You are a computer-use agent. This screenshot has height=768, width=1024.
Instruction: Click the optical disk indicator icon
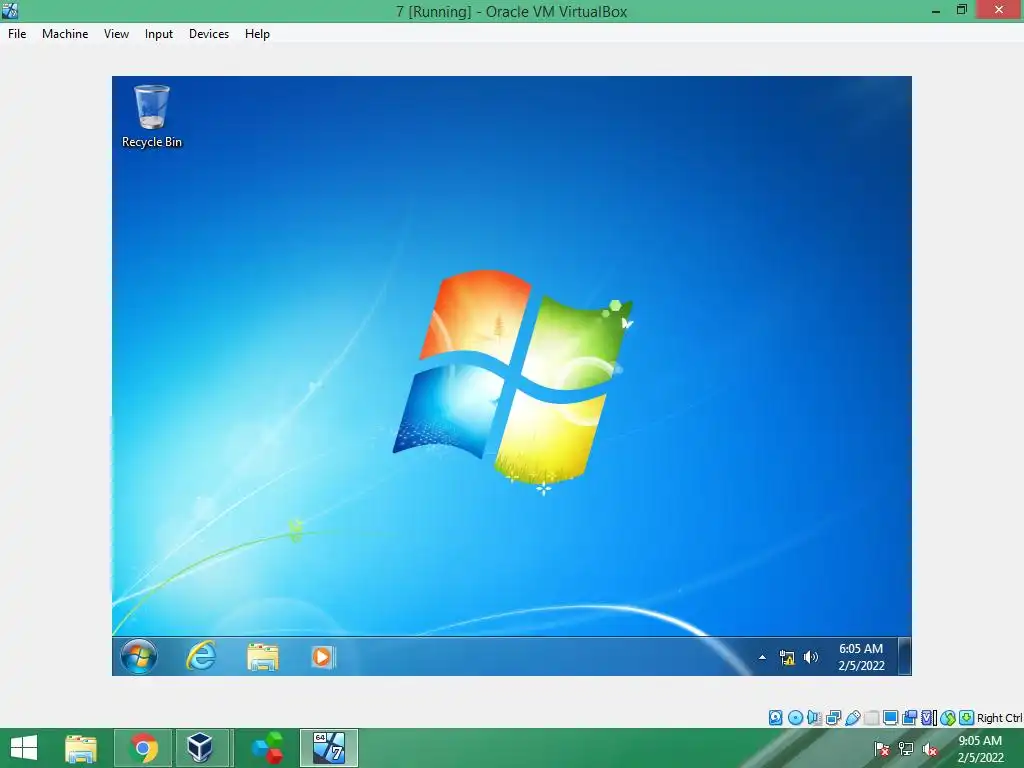click(795, 718)
